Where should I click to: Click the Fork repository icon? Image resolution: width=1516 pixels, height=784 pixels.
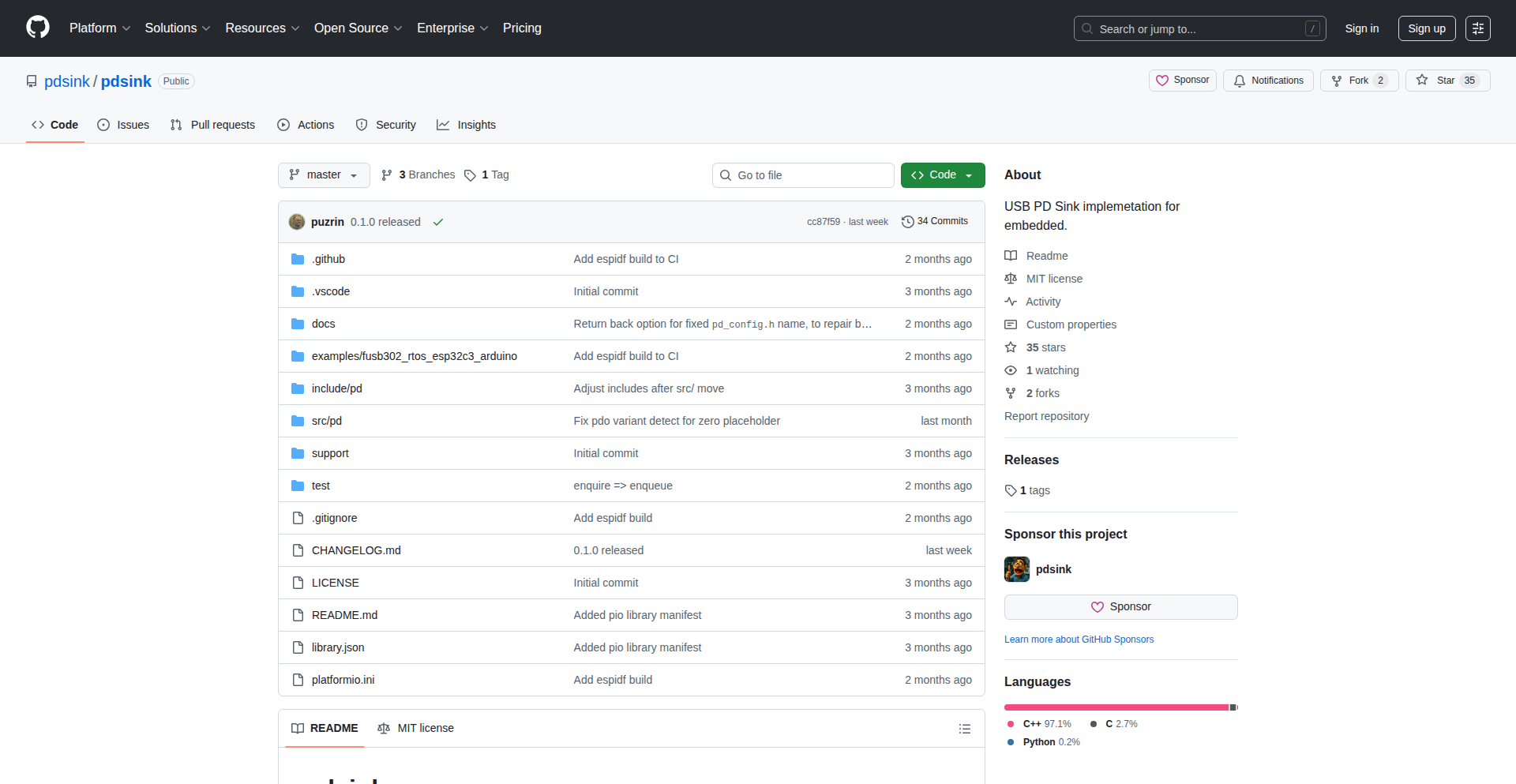(x=1337, y=81)
